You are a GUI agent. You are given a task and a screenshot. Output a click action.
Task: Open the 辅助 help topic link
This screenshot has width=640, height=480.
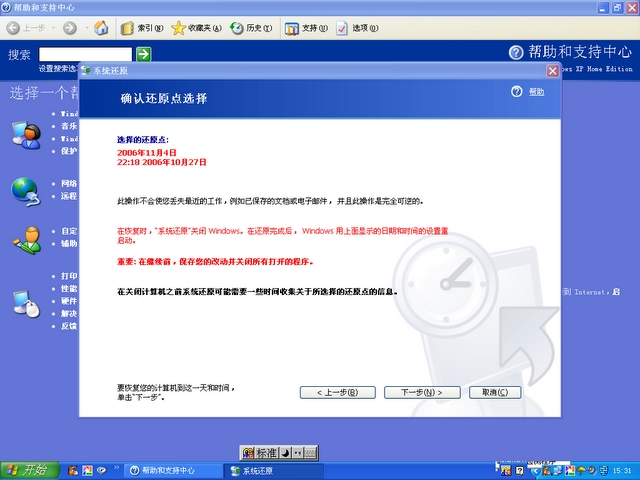(69, 244)
